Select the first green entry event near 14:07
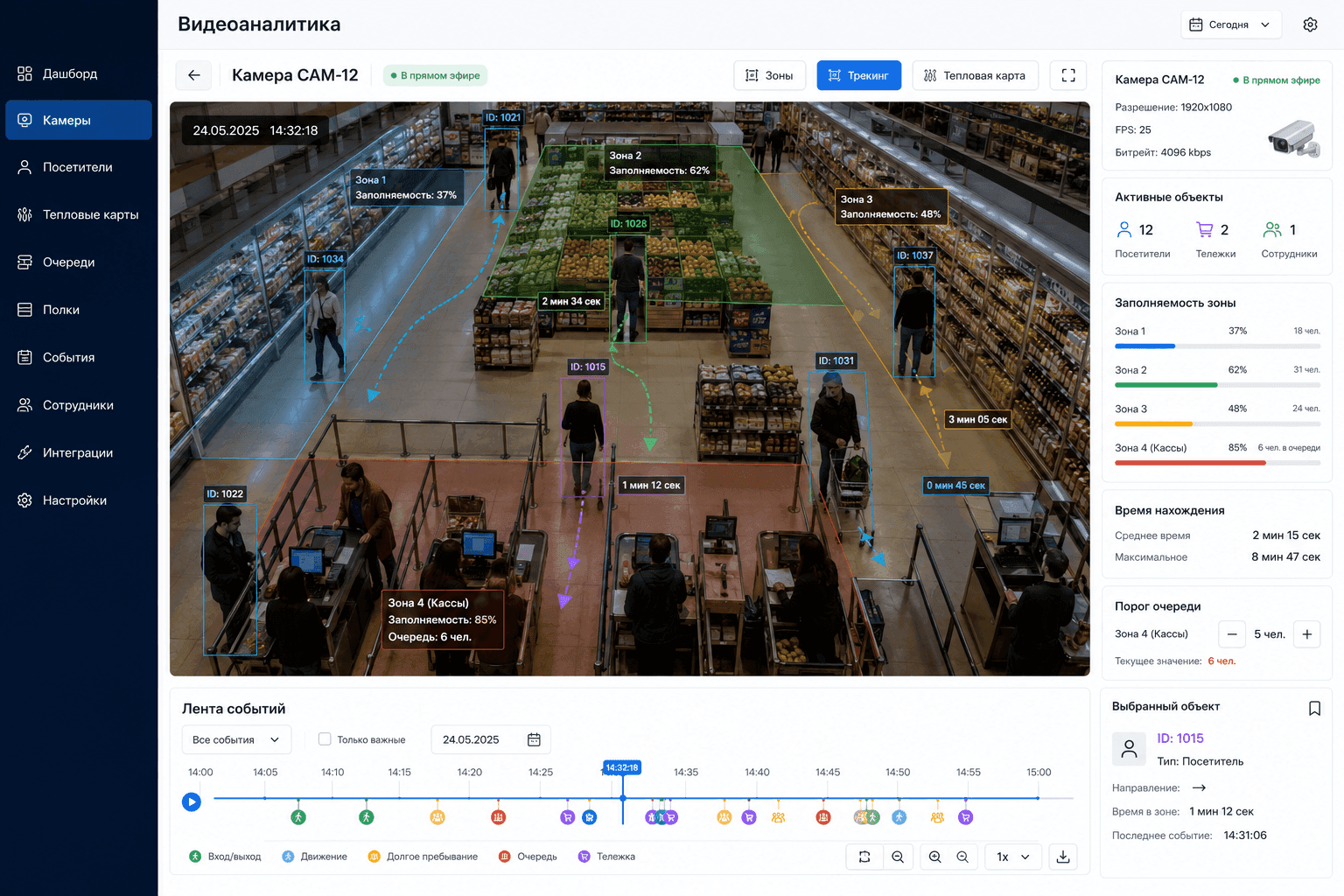The height and width of the screenshot is (896, 1344). tap(298, 817)
